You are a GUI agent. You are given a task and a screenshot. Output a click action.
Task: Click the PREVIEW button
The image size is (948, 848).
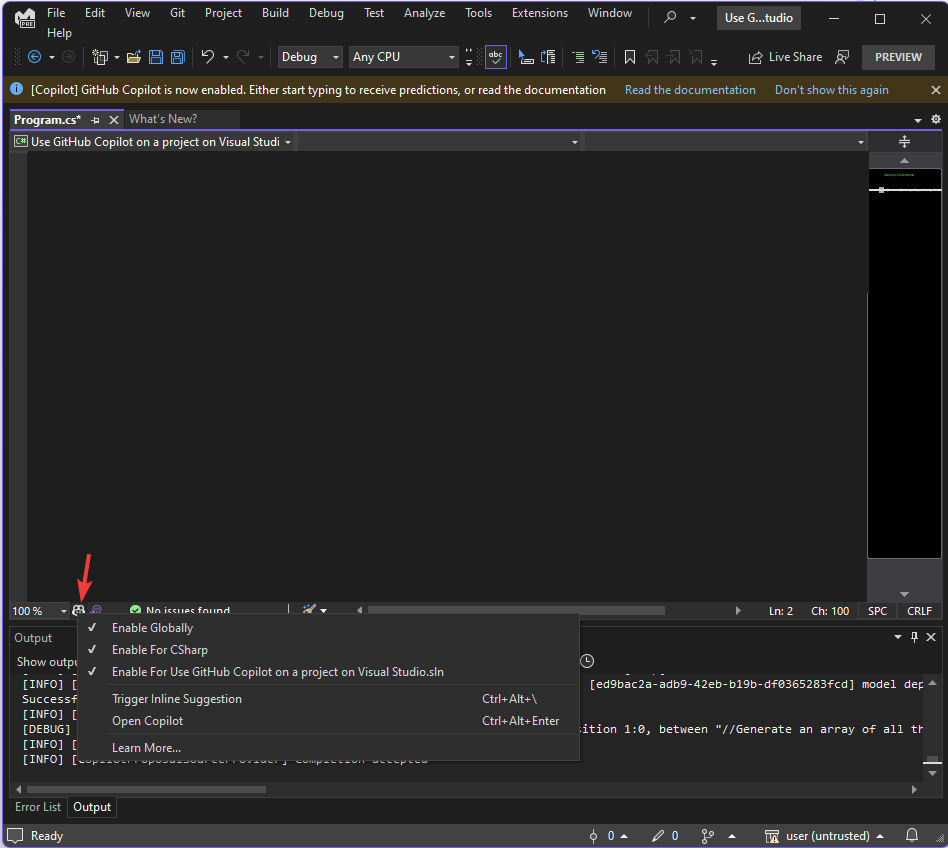897,57
